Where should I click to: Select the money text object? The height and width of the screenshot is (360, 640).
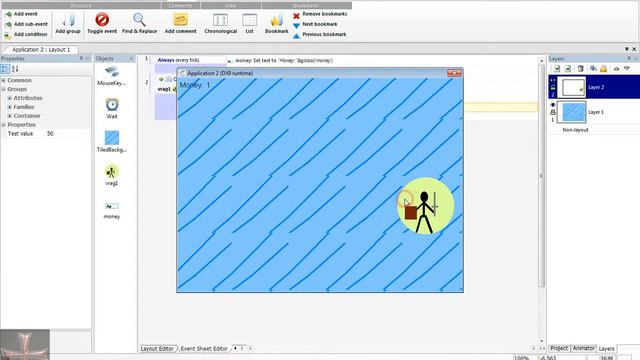pos(111,206)
